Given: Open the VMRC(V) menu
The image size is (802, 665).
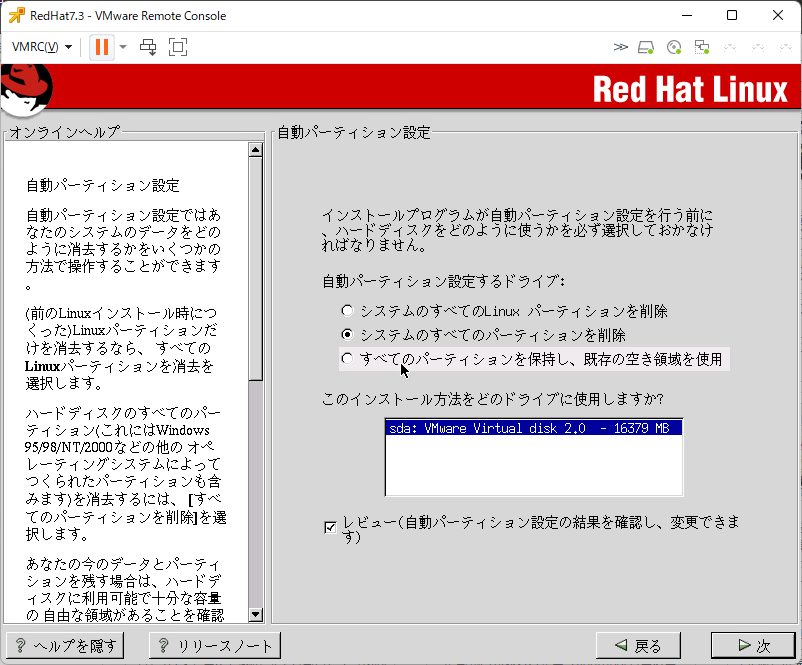Looking at the screenshot, I should [x=41, y=47].
